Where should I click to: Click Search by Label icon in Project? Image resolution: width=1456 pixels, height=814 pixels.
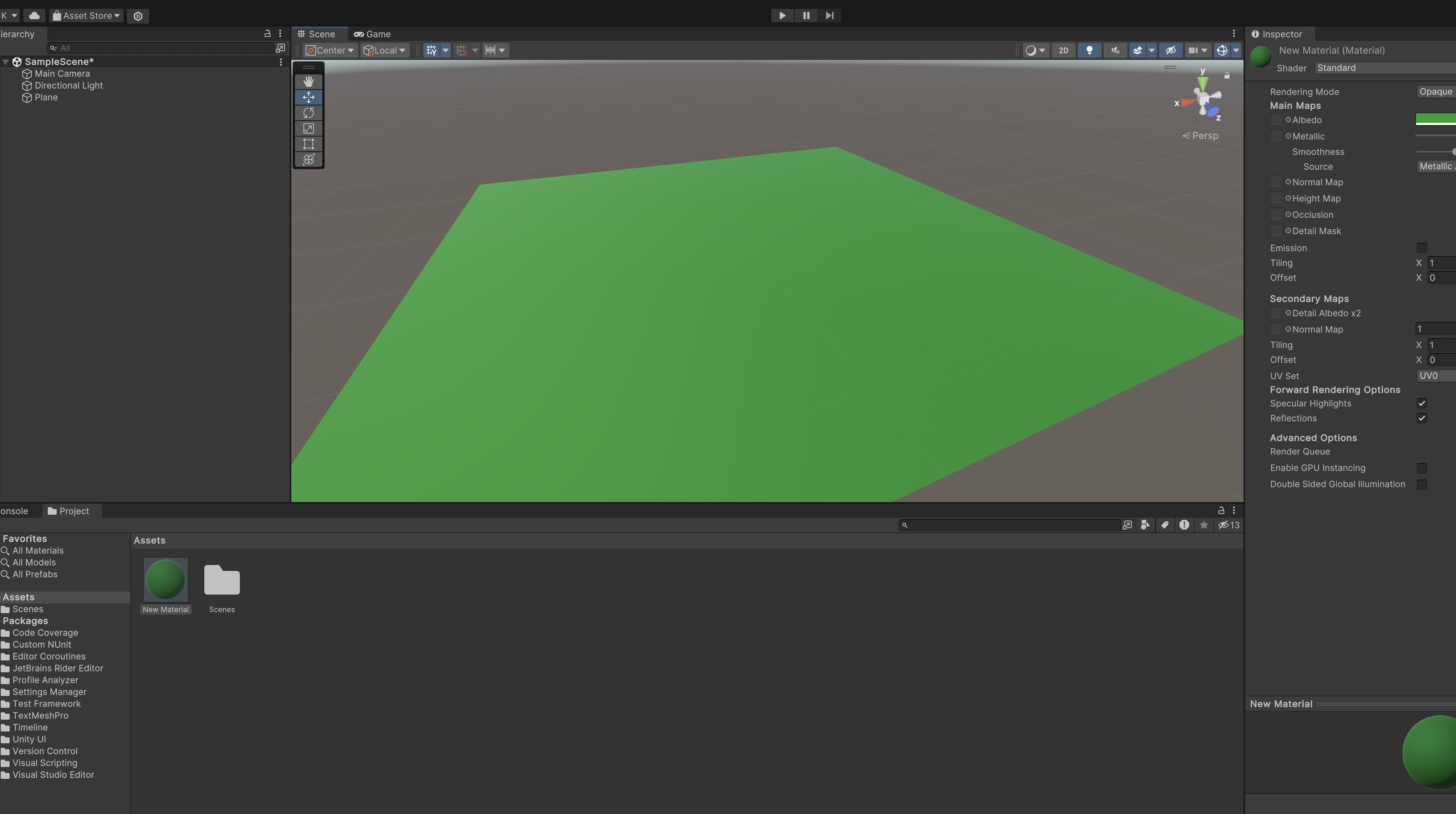click(x=1165, y=525)
